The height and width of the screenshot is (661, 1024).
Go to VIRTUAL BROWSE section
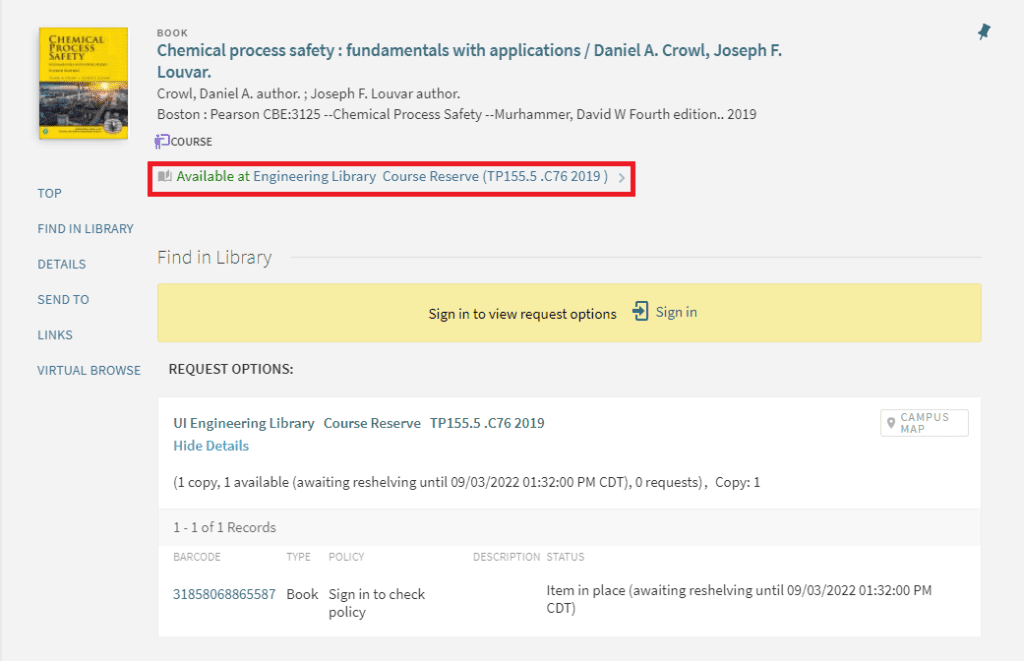click(x=89, y=370)
